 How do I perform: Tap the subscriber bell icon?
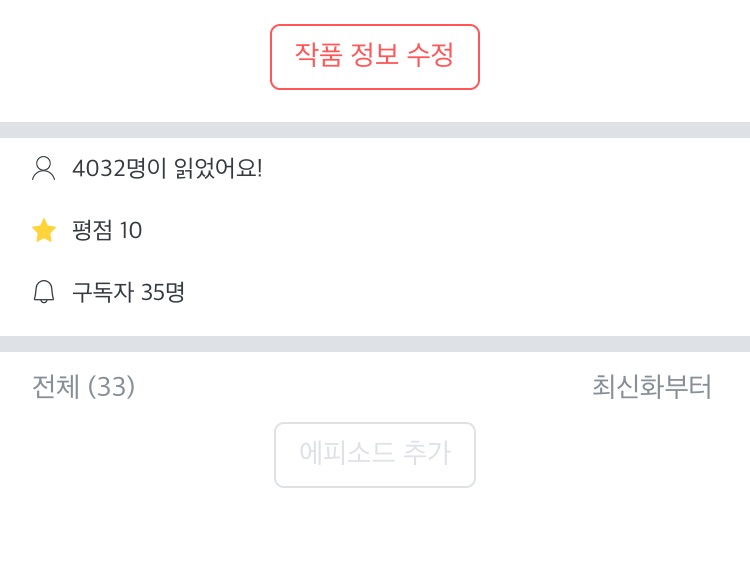point(44,292)
